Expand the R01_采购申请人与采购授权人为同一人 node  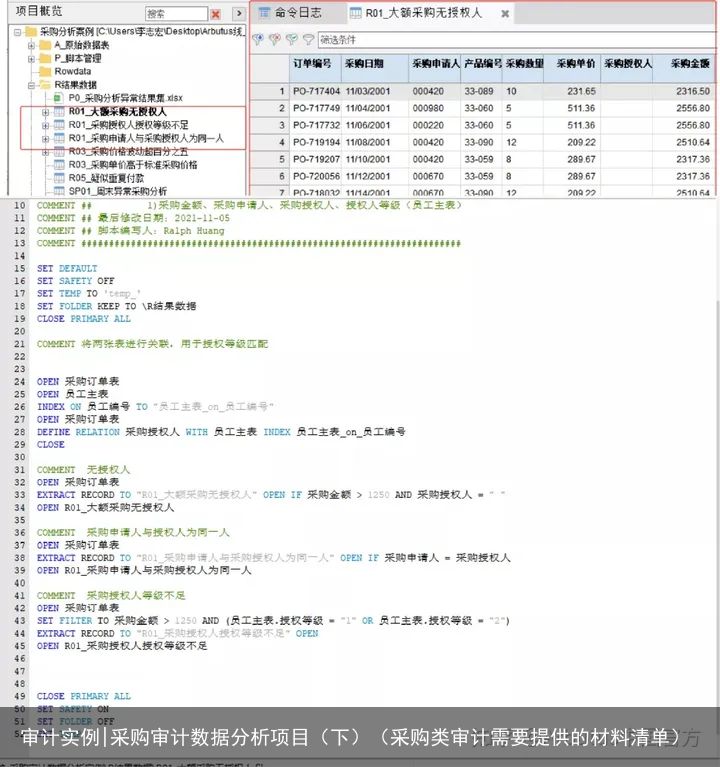(45, 138)
